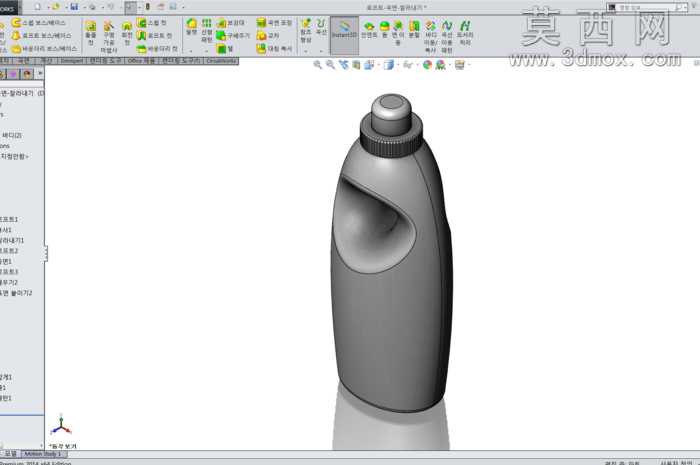700x465 pixels.
Task: Select the tree item ending in 붙이기2
Action: tap(16, 293)
